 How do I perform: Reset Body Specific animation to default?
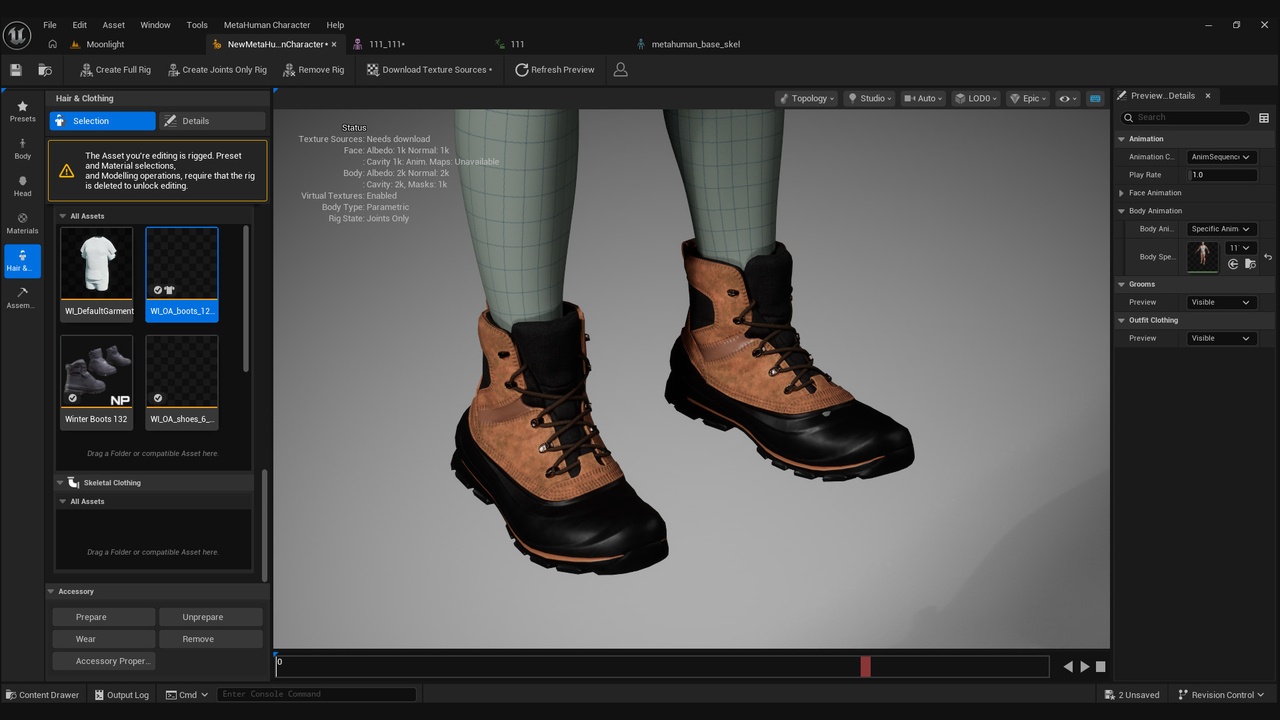[1268, 257]
